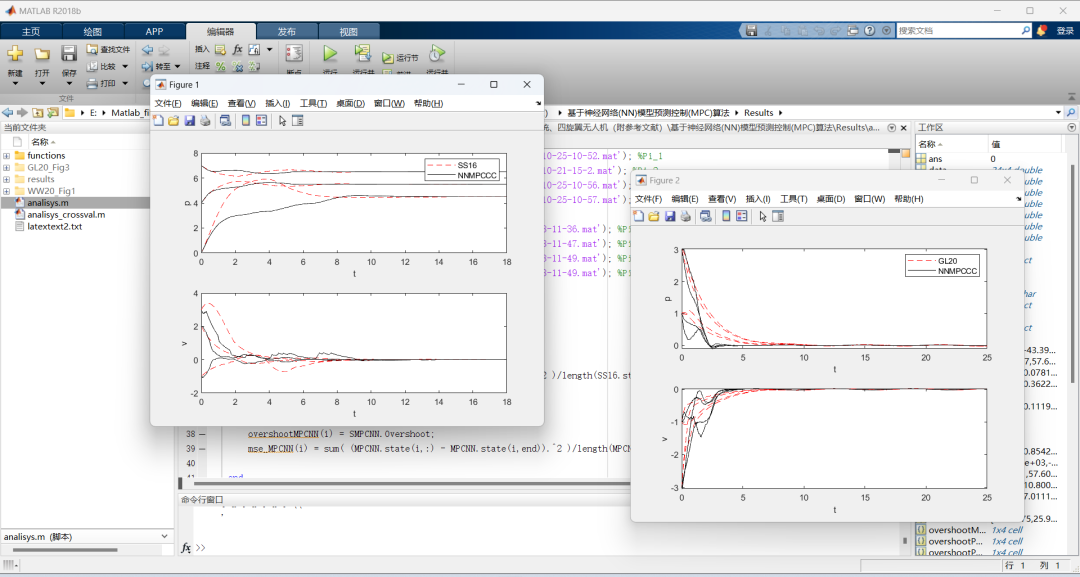Switch to the APP tab
The height and width of the screenshot is (577, 1080).
[155, 32]
